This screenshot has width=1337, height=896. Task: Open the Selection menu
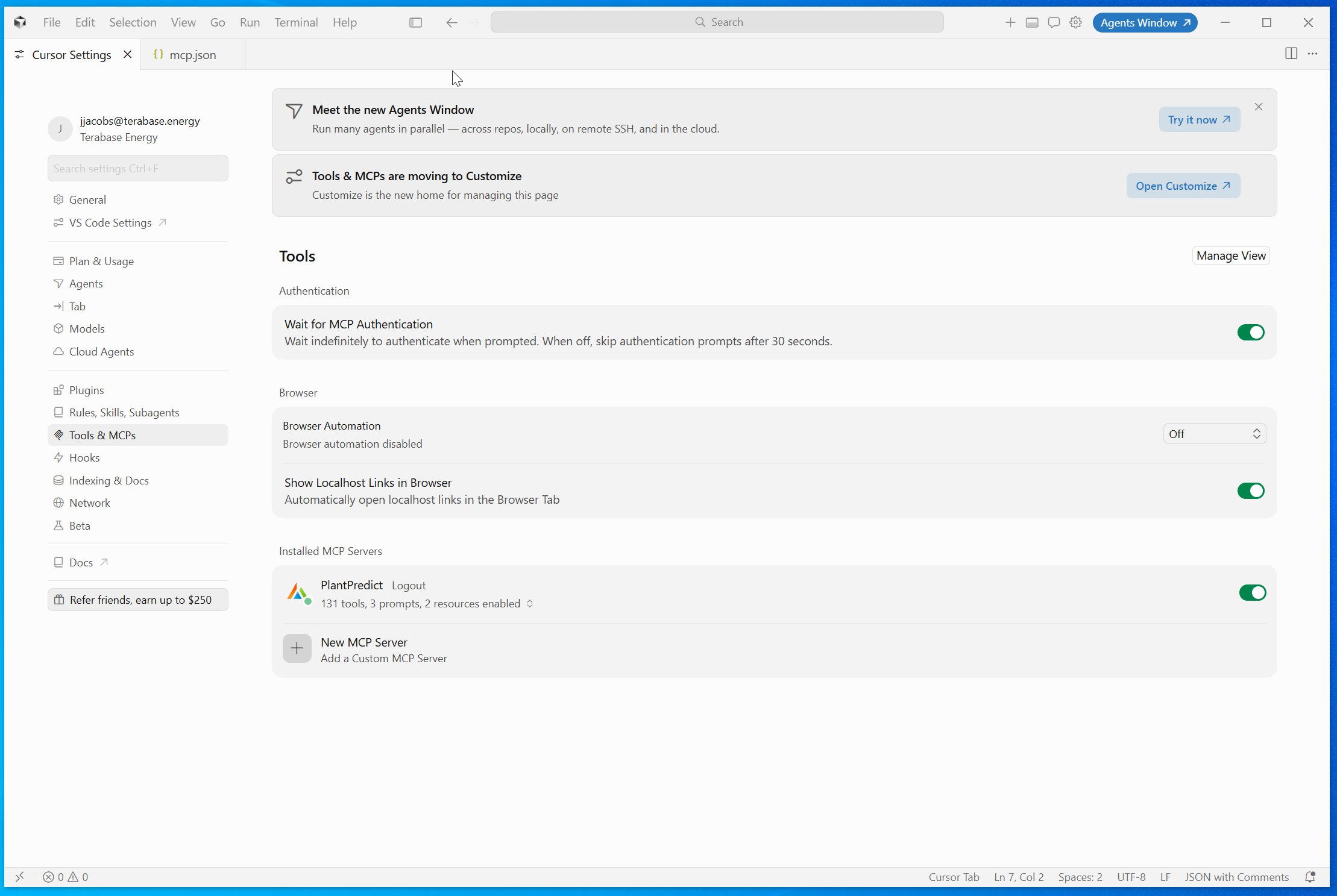tap(133, 22)
